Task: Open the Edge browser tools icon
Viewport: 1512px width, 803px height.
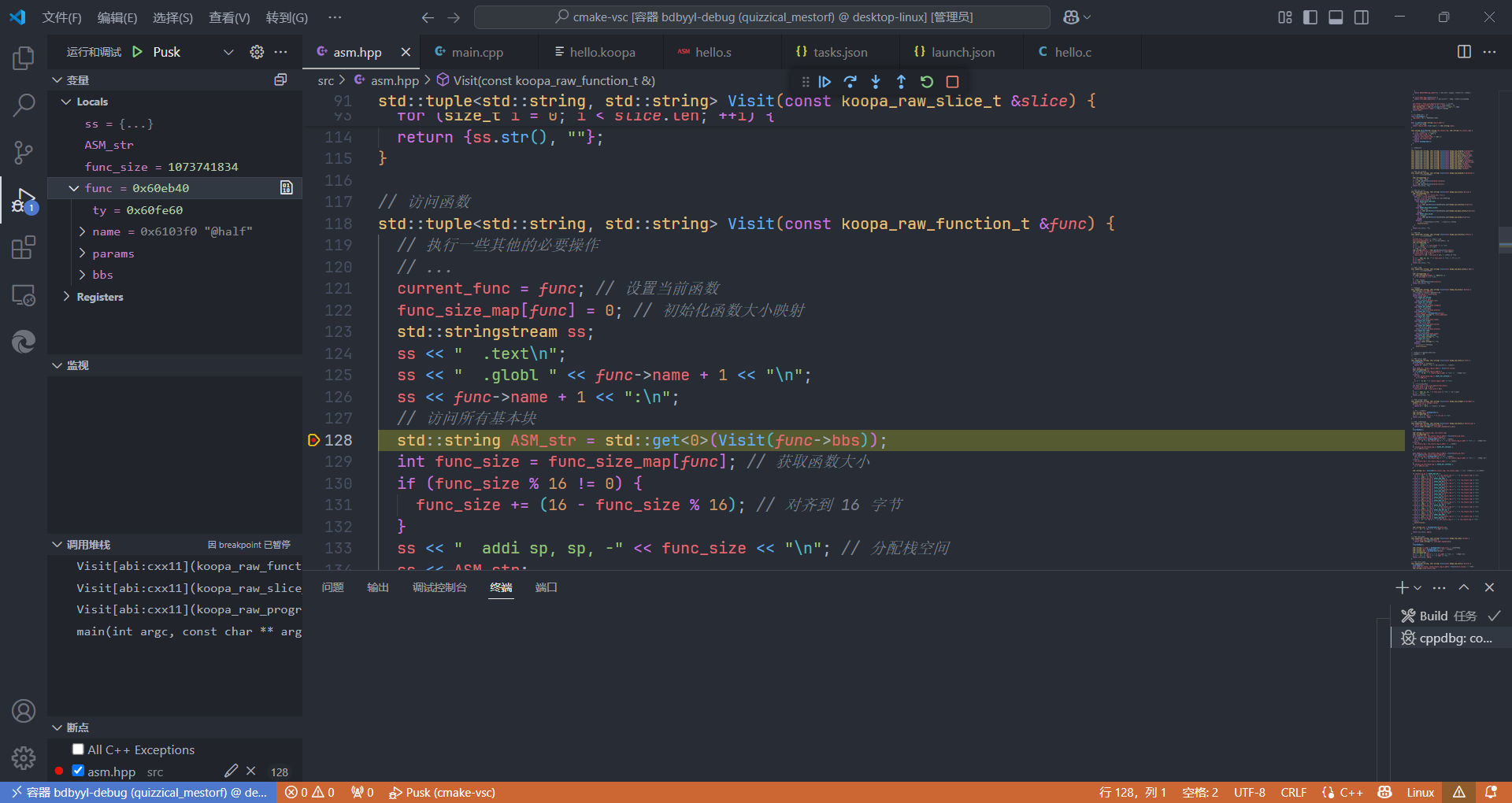Action: click(24, 342)
